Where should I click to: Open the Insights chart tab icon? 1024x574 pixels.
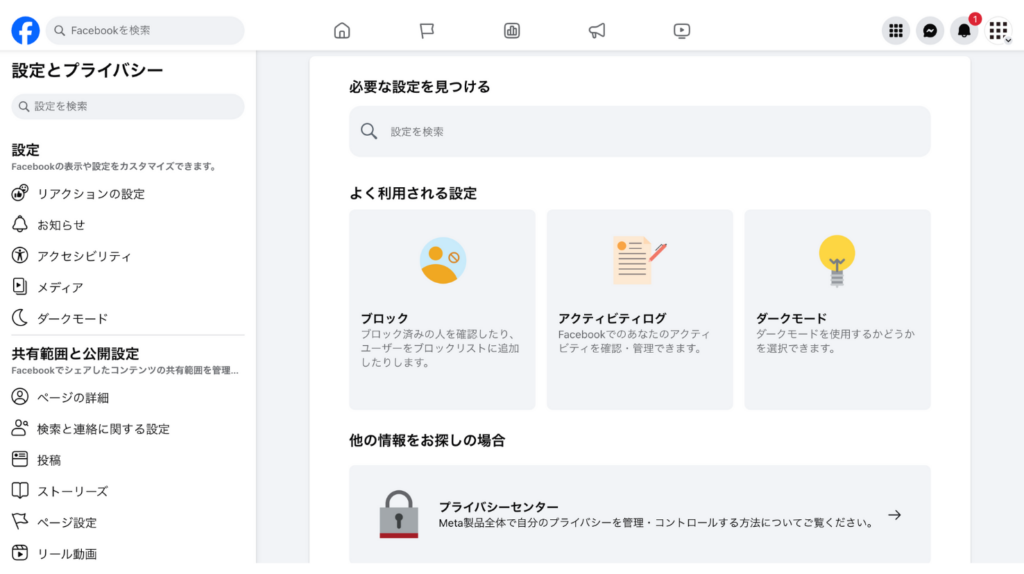pos(511,31)
